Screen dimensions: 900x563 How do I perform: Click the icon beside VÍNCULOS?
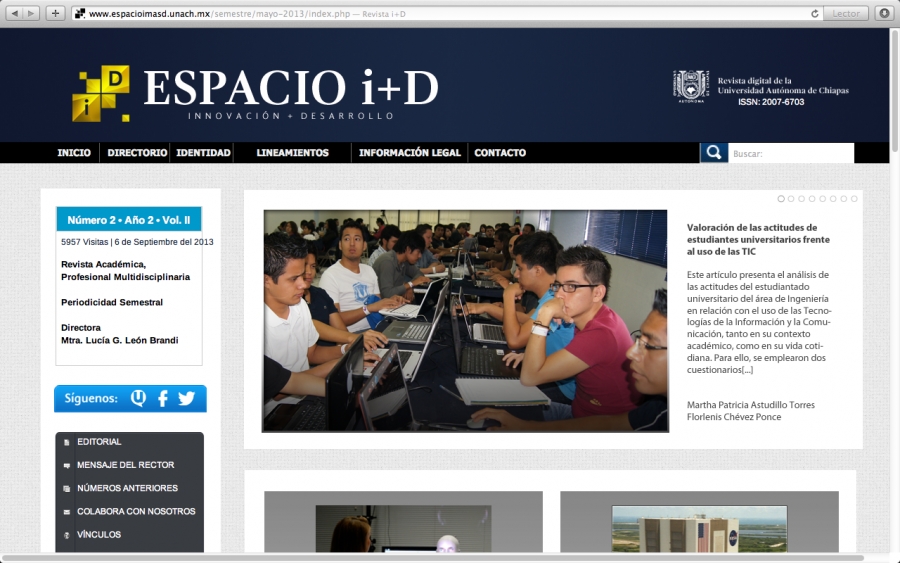tap(67, 535)
